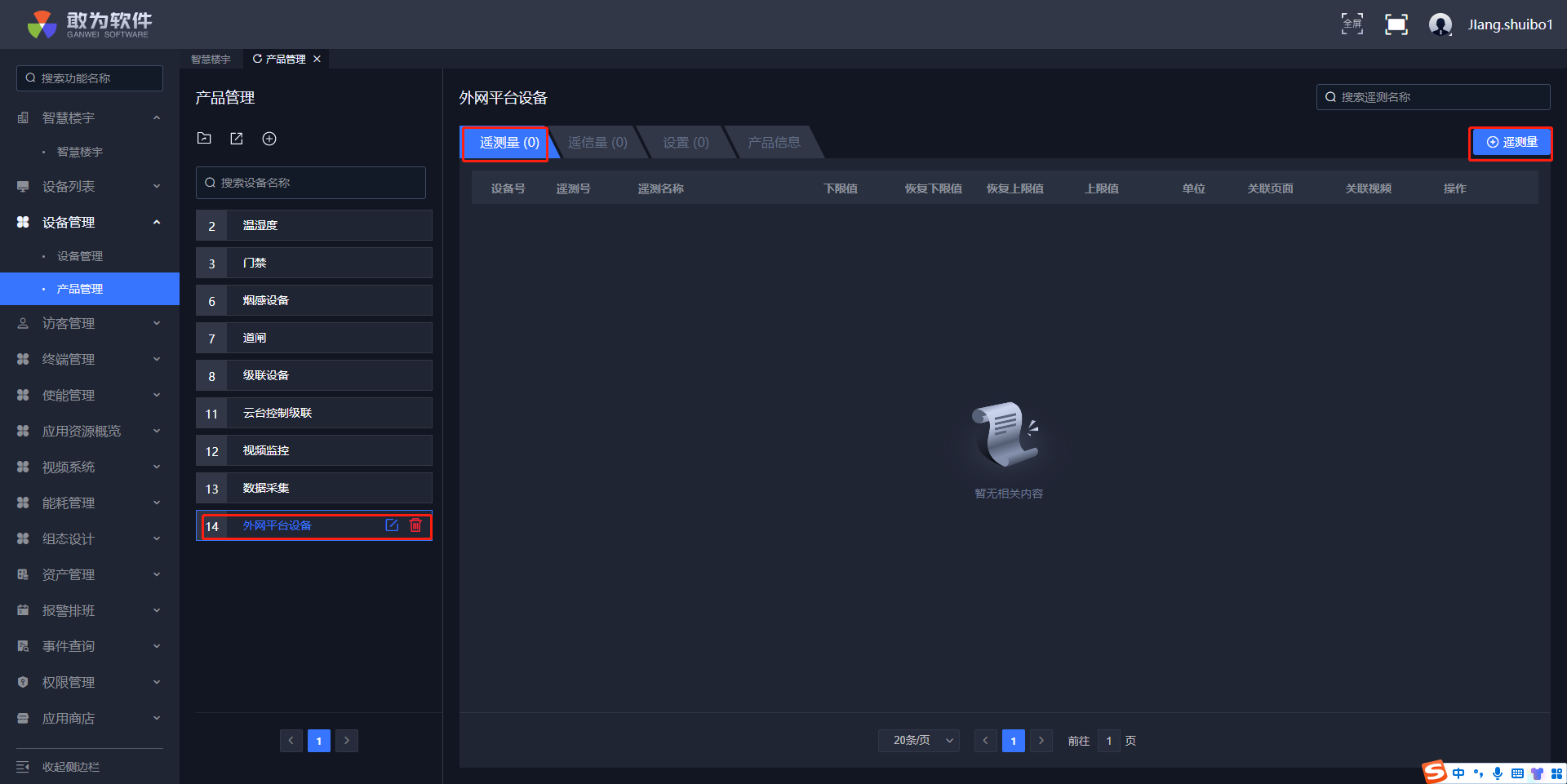Click the 设备列表 sidebar icon

pos(23,187)
